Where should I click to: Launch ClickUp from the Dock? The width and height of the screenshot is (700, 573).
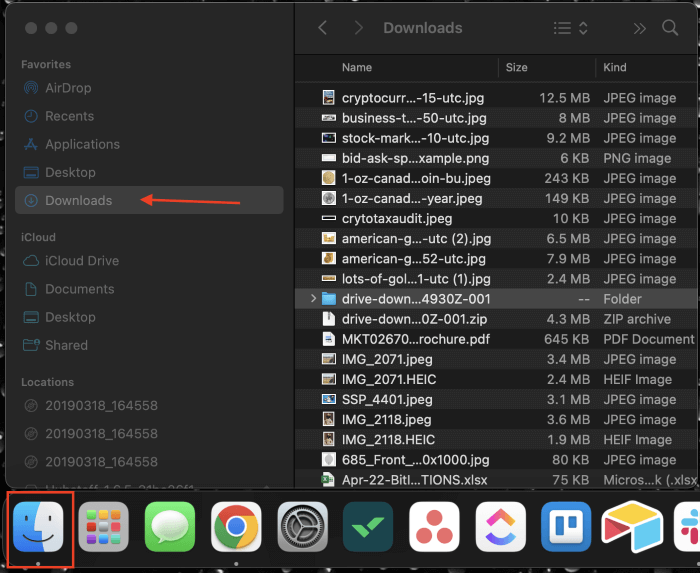point(500,527)
